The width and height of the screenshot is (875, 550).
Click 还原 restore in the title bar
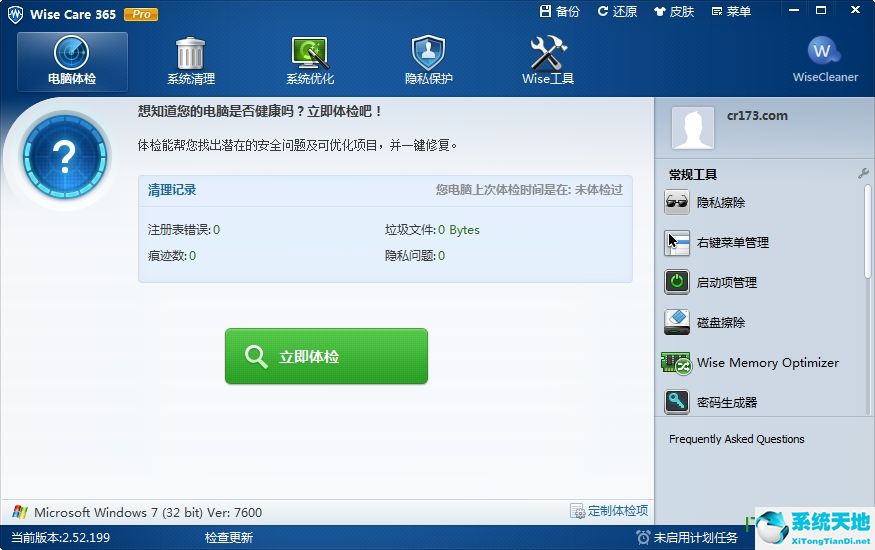[617, 11]
